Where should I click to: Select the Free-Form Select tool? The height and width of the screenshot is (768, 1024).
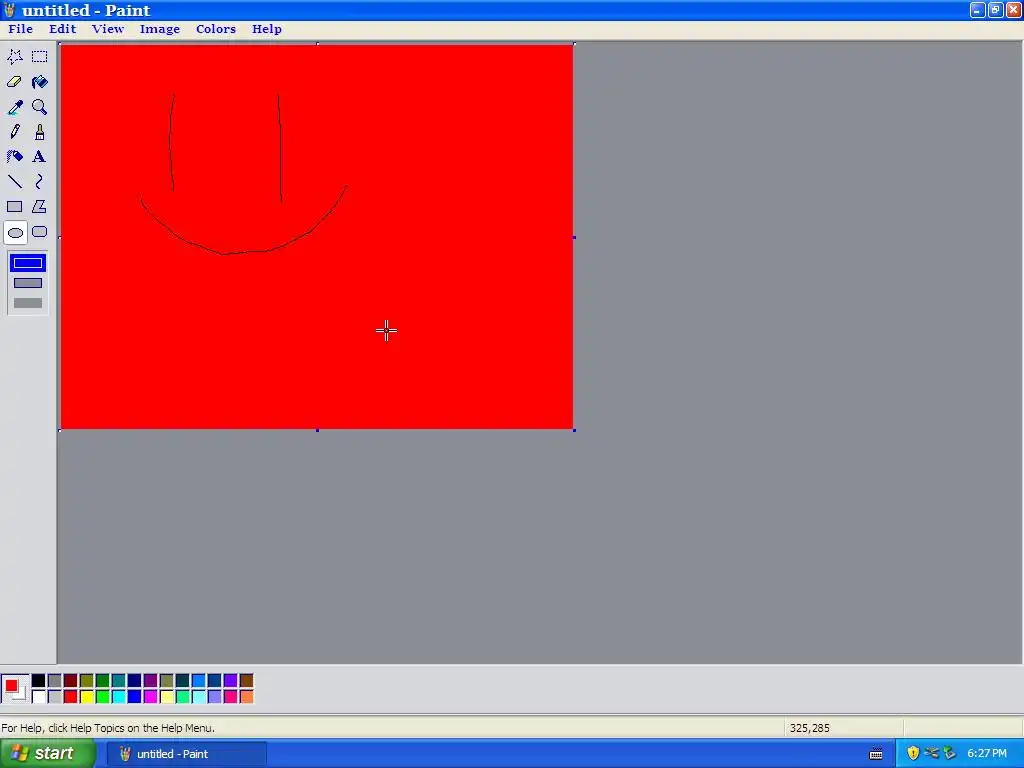(15, 57)
